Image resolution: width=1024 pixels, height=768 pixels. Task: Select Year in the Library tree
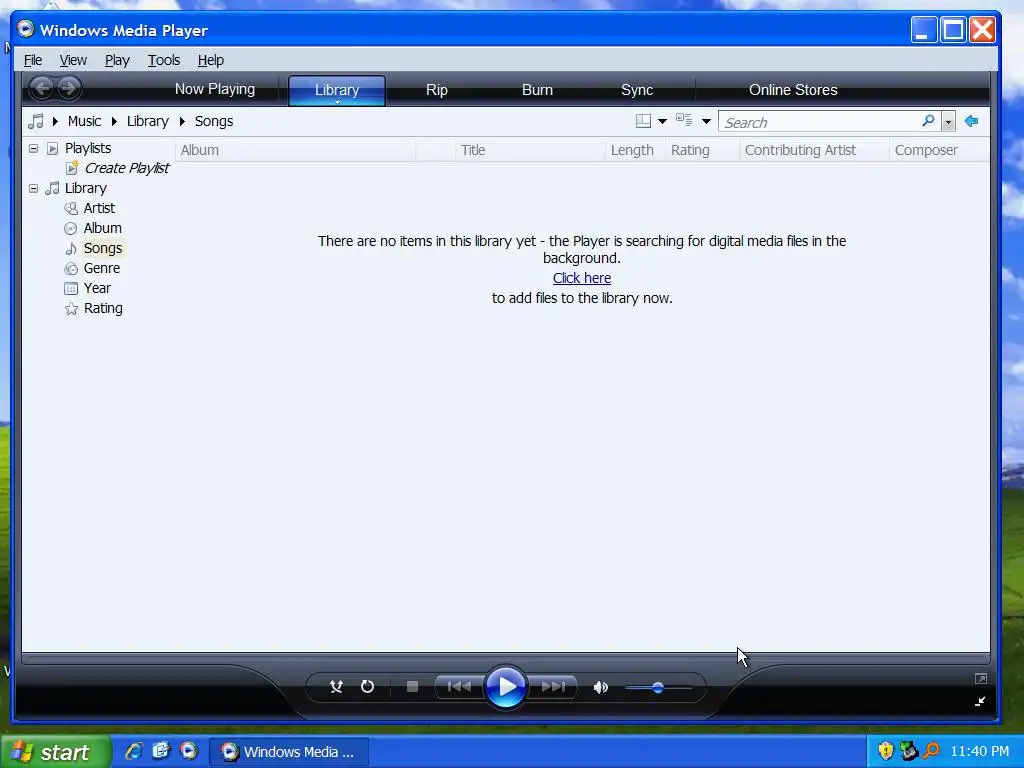click(x=97, y=288)
